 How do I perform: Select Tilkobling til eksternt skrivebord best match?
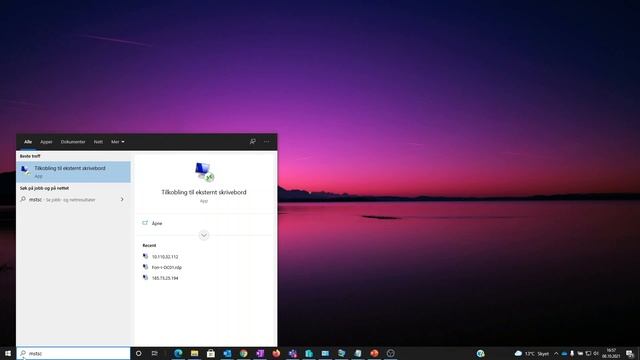[x=73, y=171]
